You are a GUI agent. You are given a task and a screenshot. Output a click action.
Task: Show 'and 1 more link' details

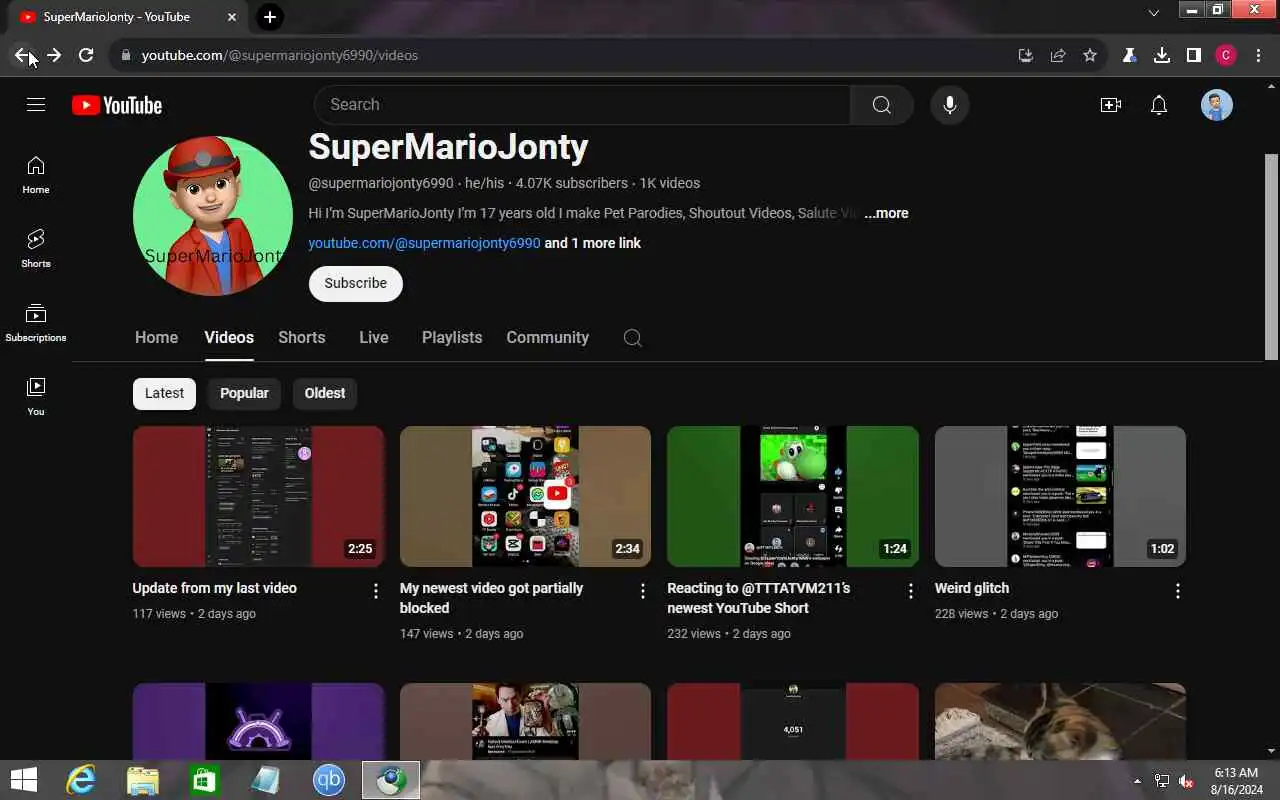(x=593, y=243)
